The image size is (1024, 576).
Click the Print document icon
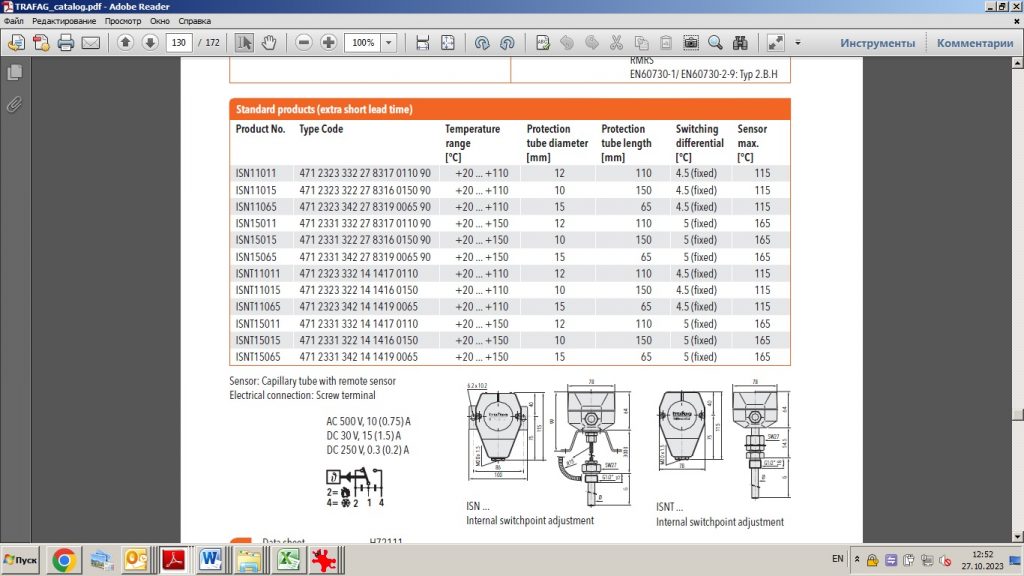(66, 43)
